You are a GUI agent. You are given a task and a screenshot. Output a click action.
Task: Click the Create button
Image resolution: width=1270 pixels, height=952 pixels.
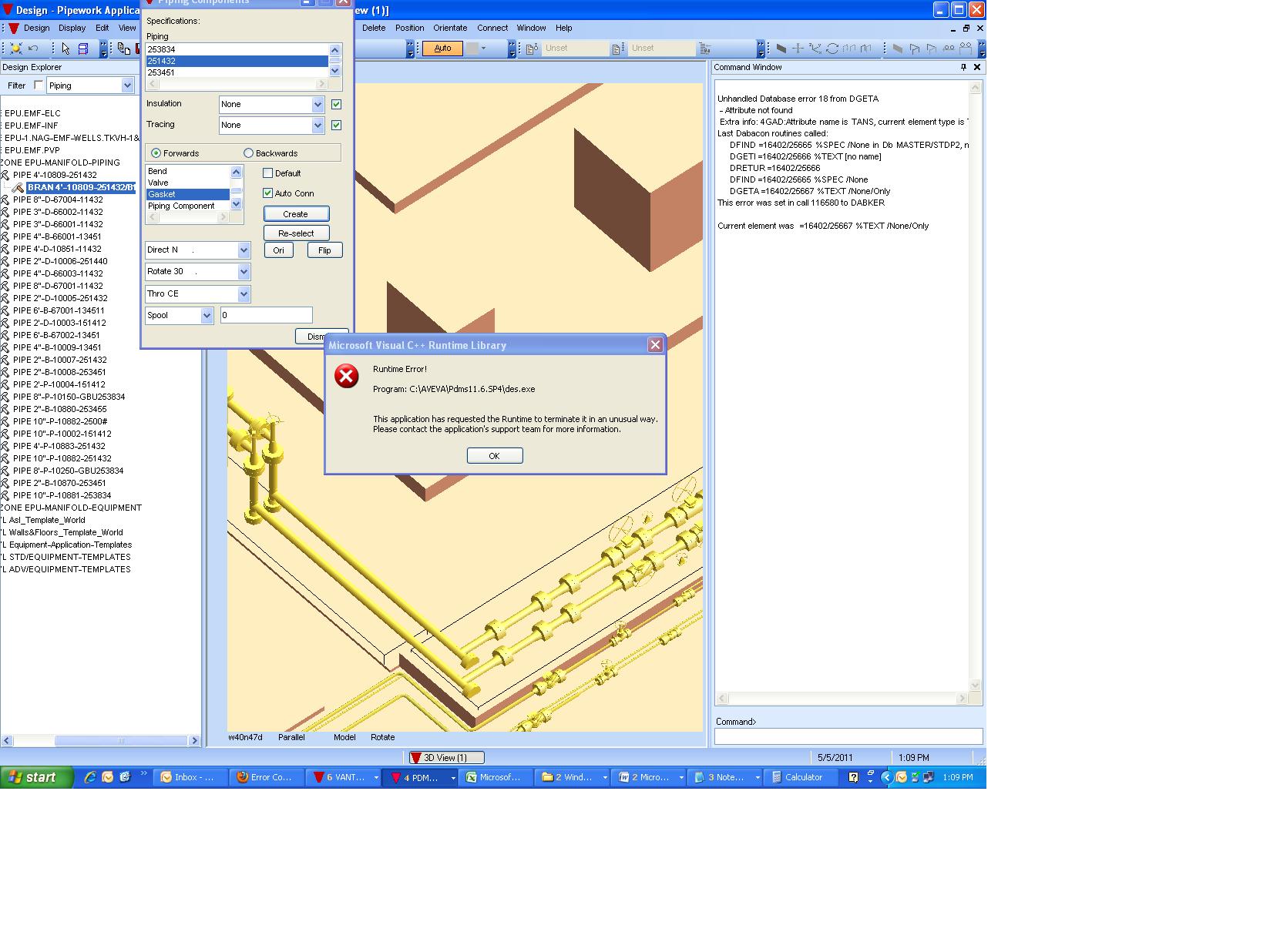pos(296,214)
